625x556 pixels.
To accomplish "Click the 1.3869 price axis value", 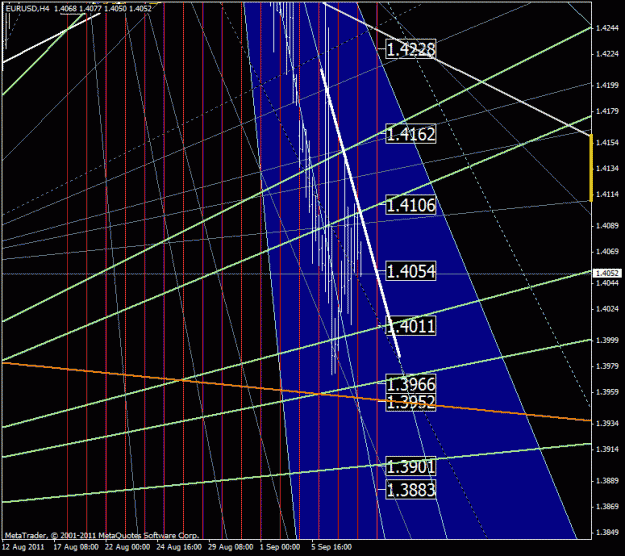I will [x=607, y=506].
